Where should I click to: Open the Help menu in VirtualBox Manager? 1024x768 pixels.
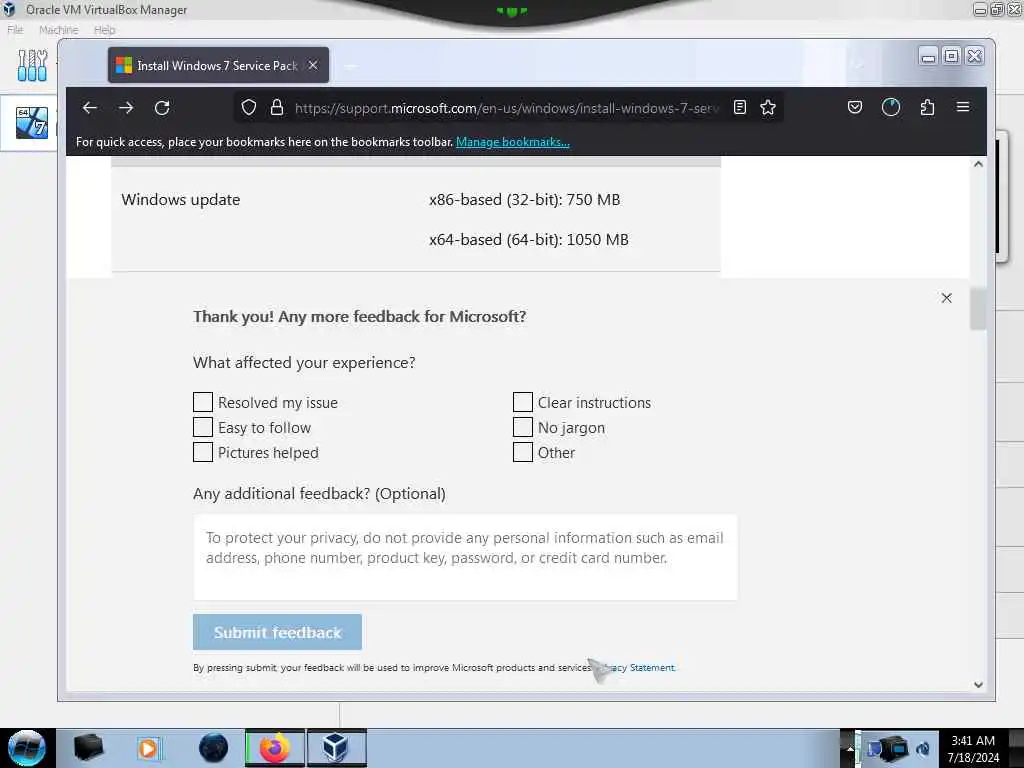point(104,30)
